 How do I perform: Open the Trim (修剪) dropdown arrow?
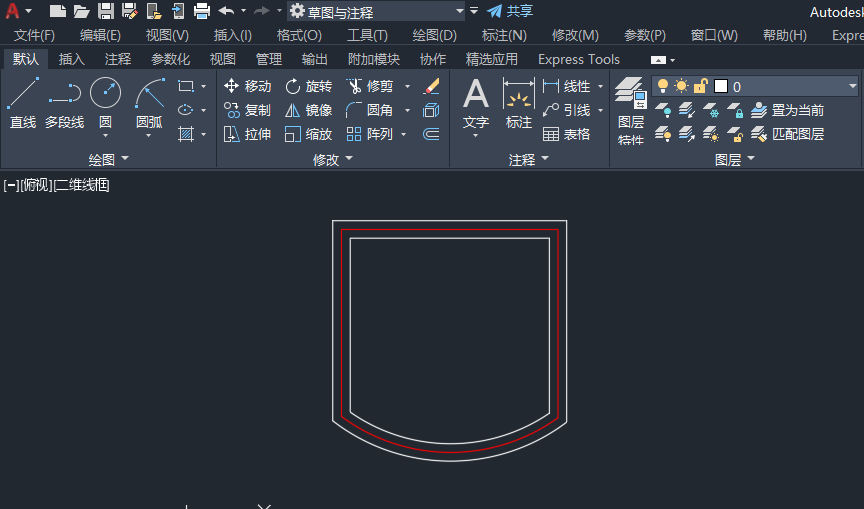(408, 86)
